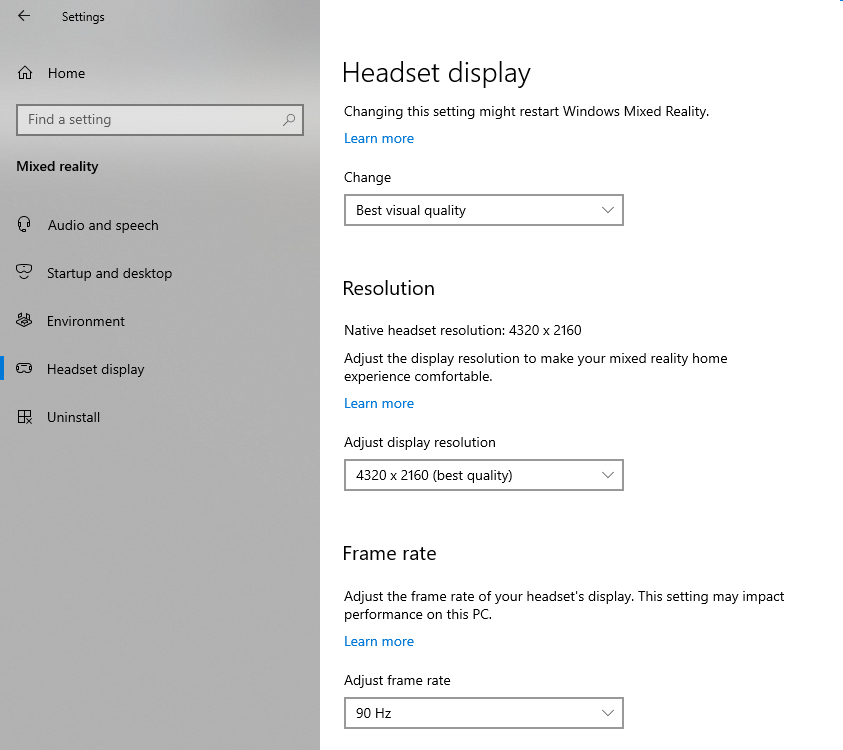Click the Home icon in sidebar
Screen dimensions: 843x750
(25, 73)
